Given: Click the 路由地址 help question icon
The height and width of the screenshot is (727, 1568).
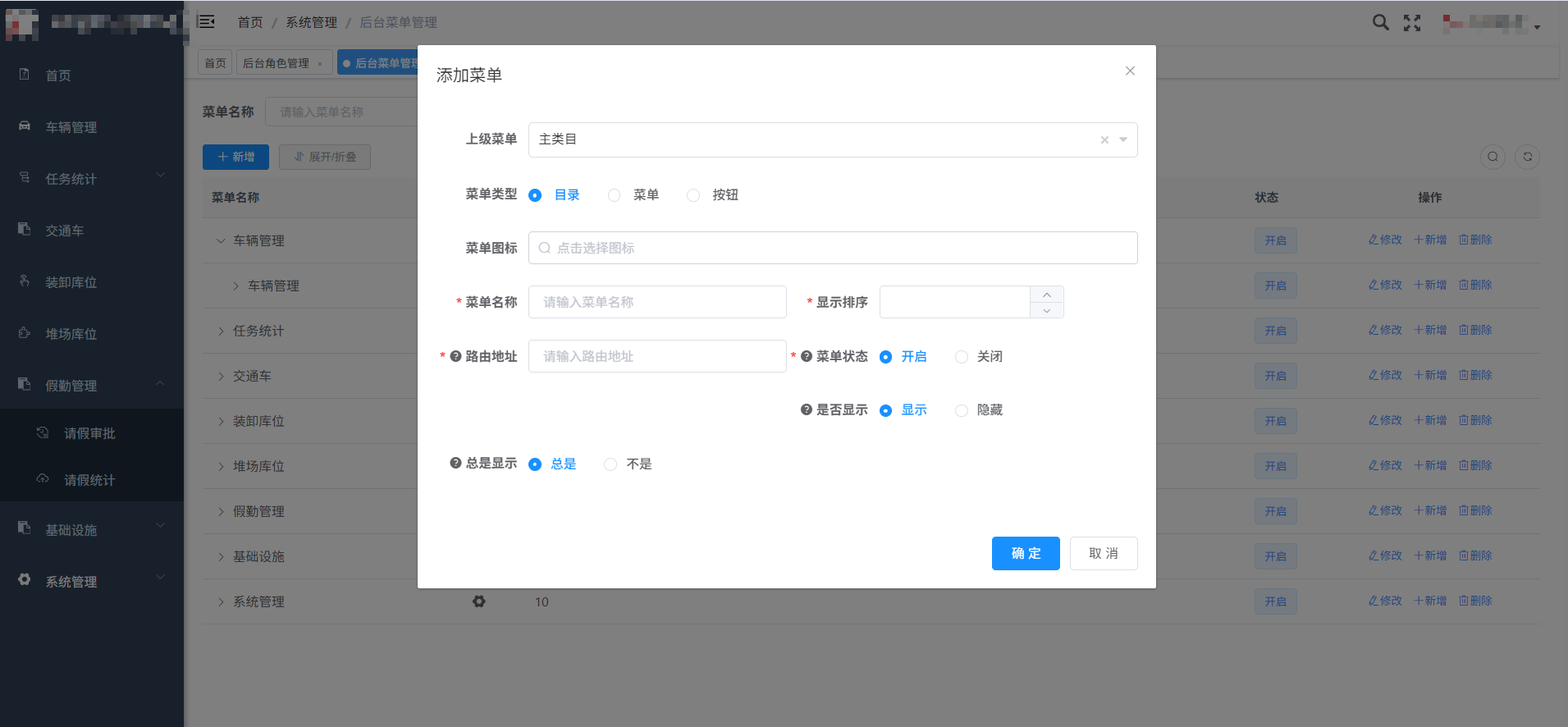Looking at the screenshot, I should pos(456,356).
